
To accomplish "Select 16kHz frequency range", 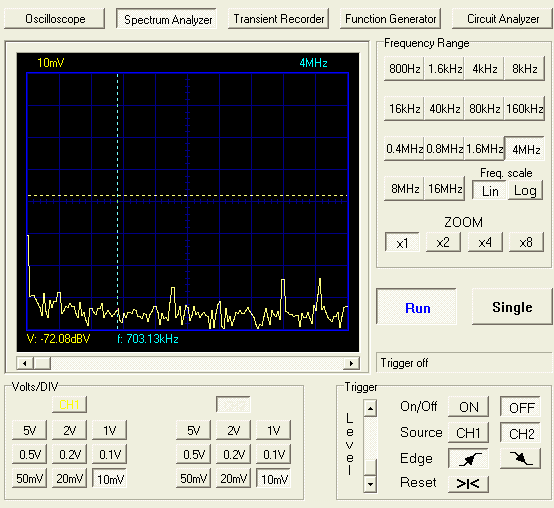I will click(404, 108).
